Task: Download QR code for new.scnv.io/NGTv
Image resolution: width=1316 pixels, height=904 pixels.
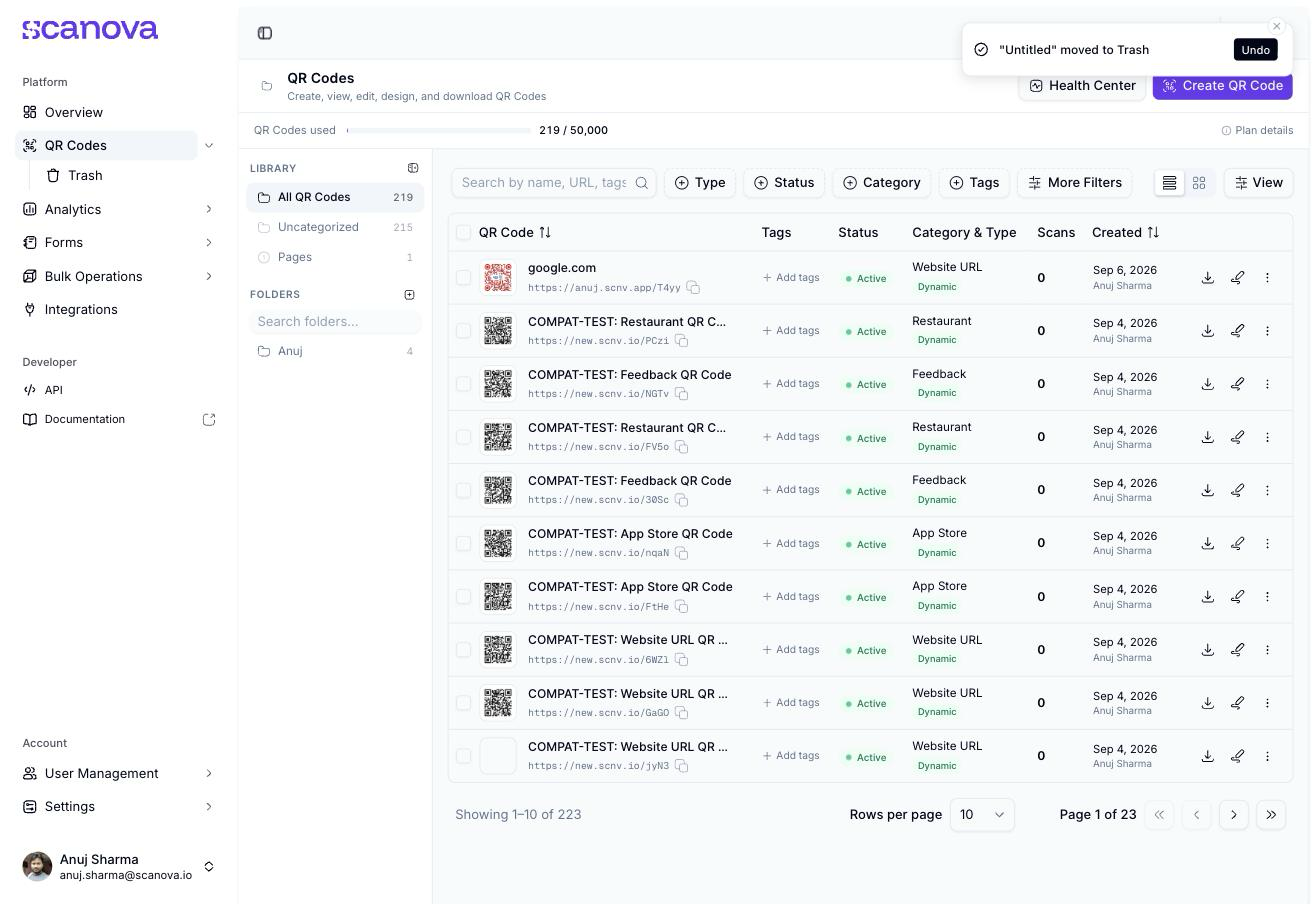Action: point(1208,384)
